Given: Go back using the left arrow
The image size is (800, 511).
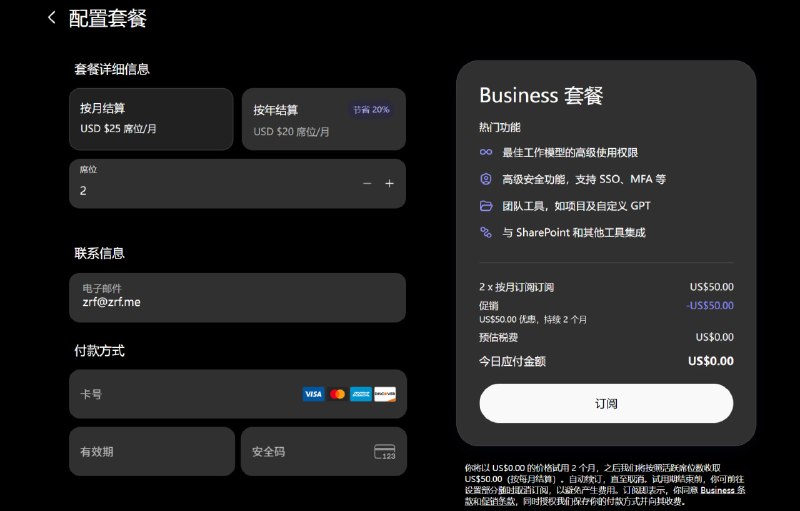Looking at the screenshot, I should pos(52,18).
